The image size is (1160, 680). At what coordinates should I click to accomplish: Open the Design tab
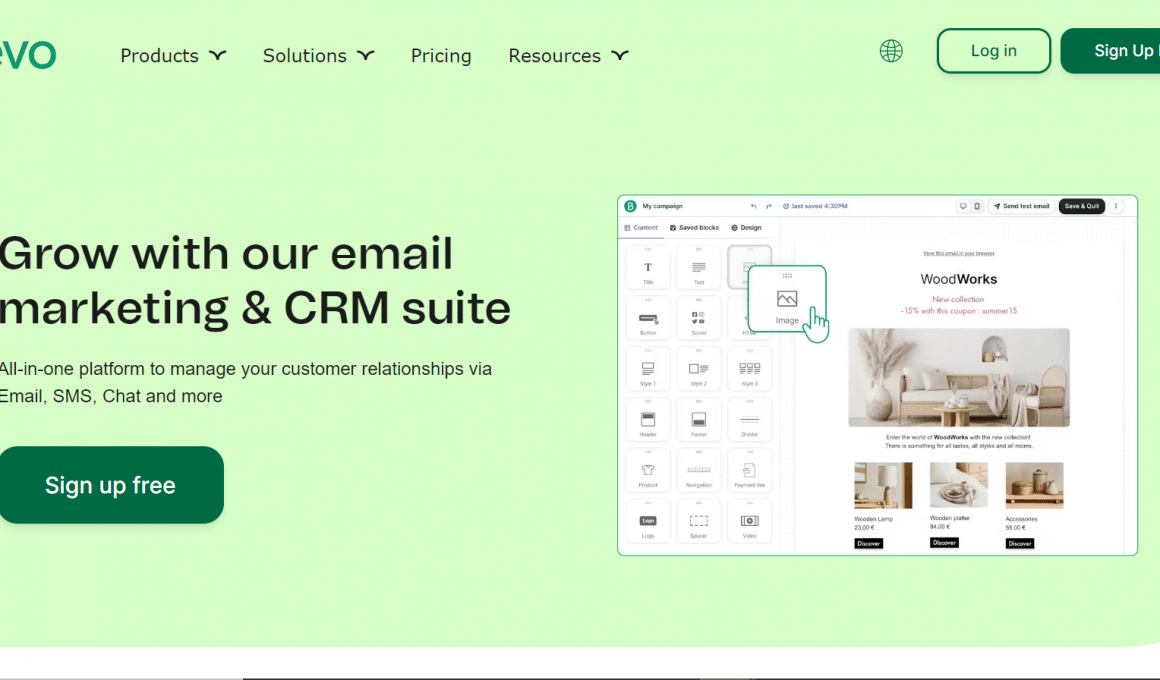pos(746,228)
